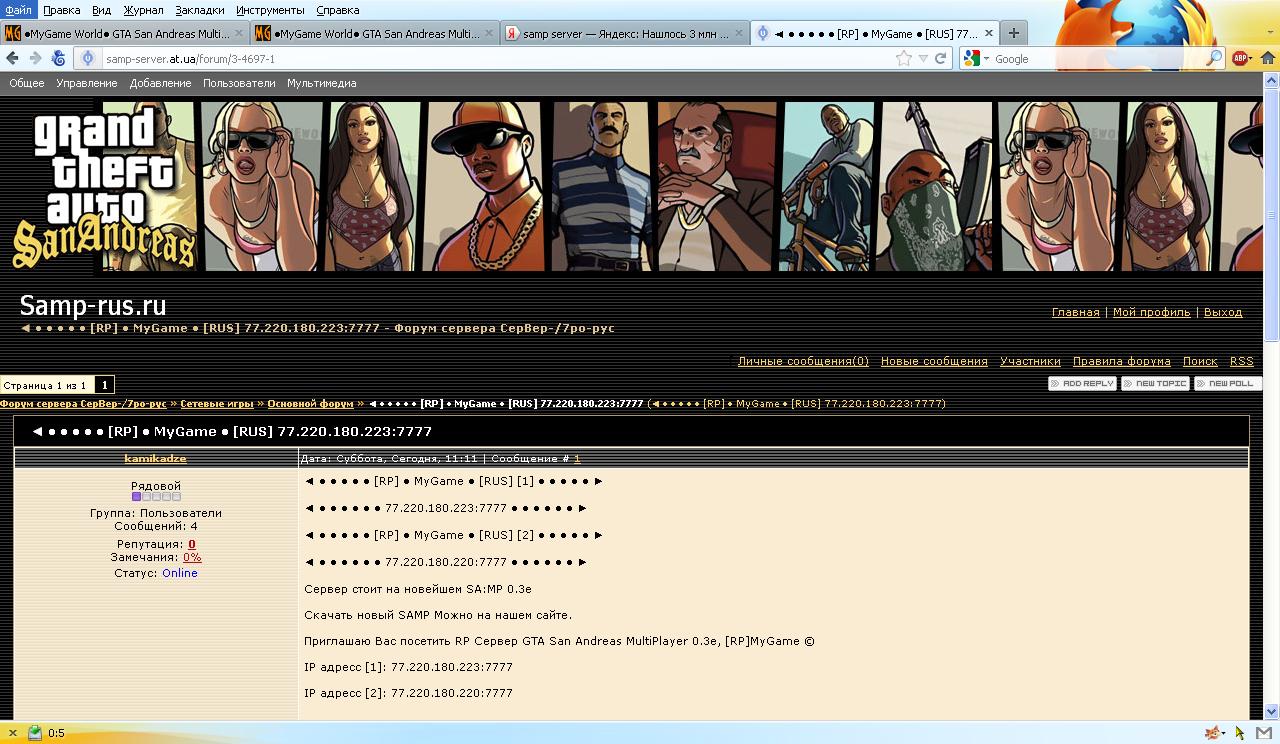The width and height of the screenshot is (1280, 744).
Task: Click the reputation value 0 link
Action: [192, 544]
